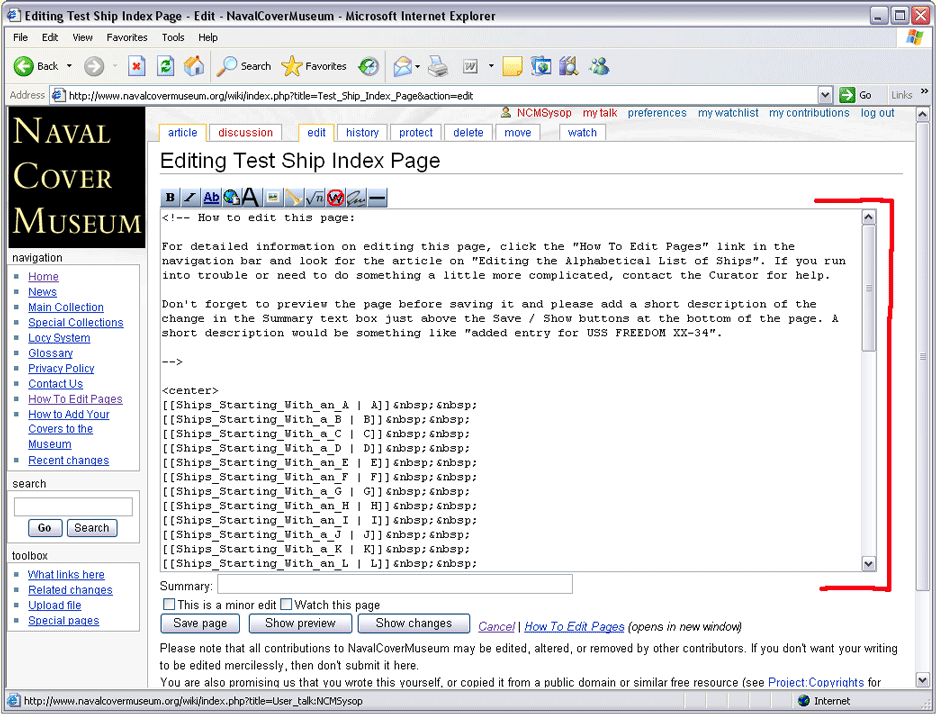Click into the Summary text field

[x=395, y=584]
